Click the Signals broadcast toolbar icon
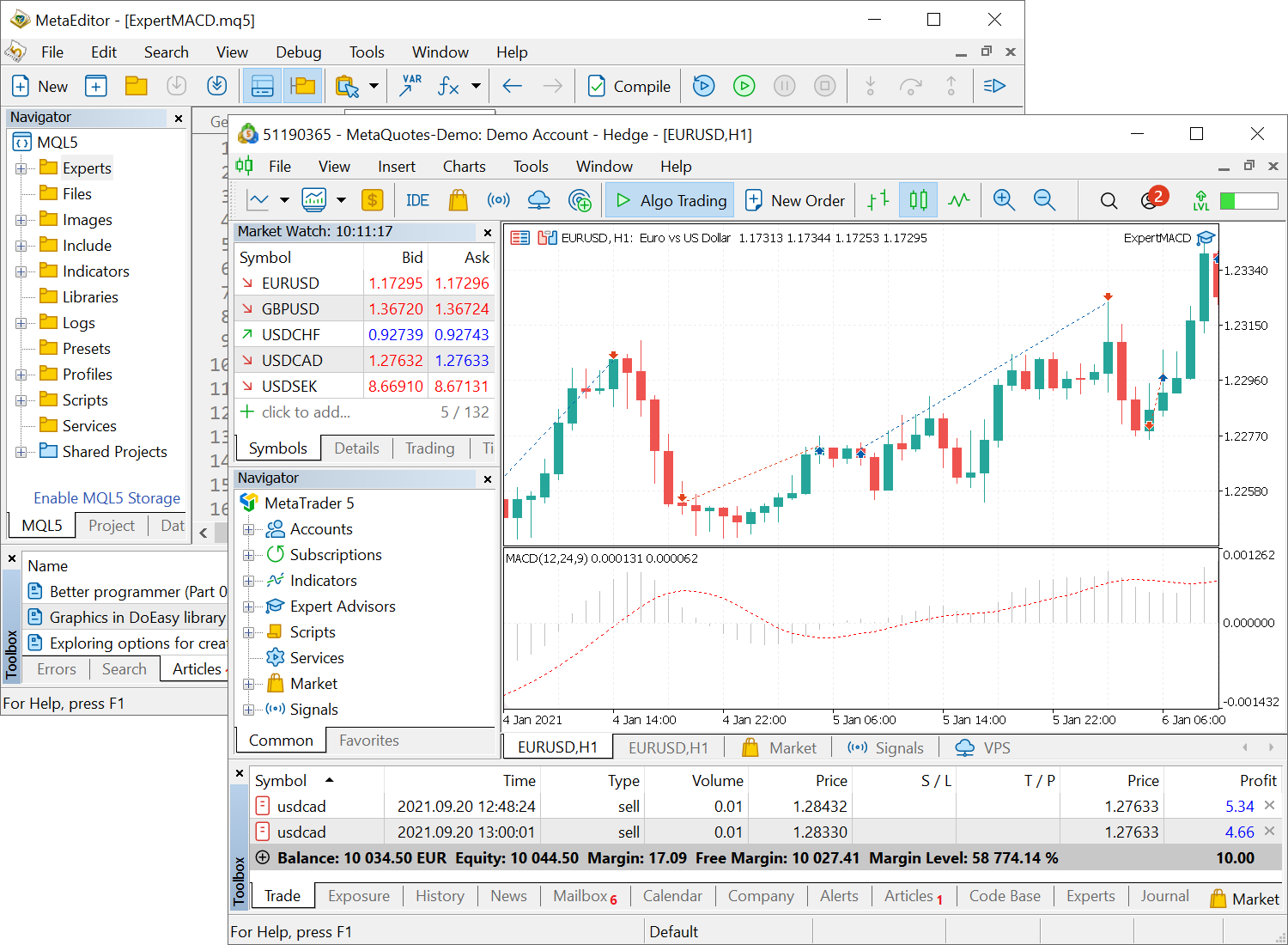 click(498, 200)
